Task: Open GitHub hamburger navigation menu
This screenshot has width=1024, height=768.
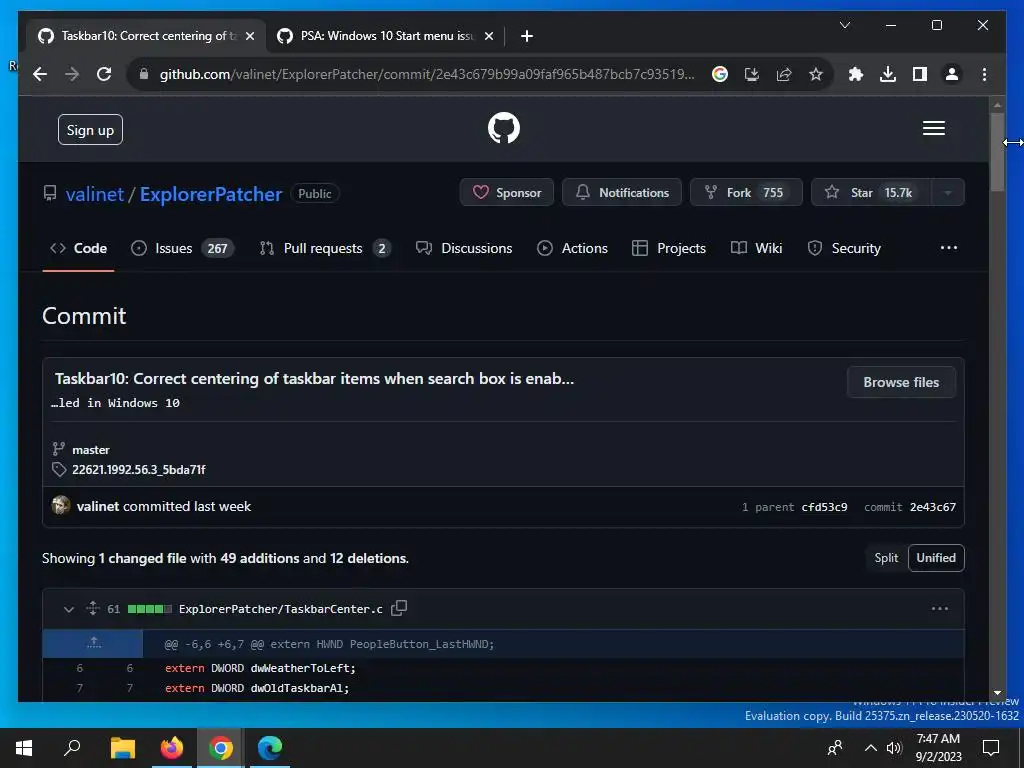Action: [x=933, y=128]
